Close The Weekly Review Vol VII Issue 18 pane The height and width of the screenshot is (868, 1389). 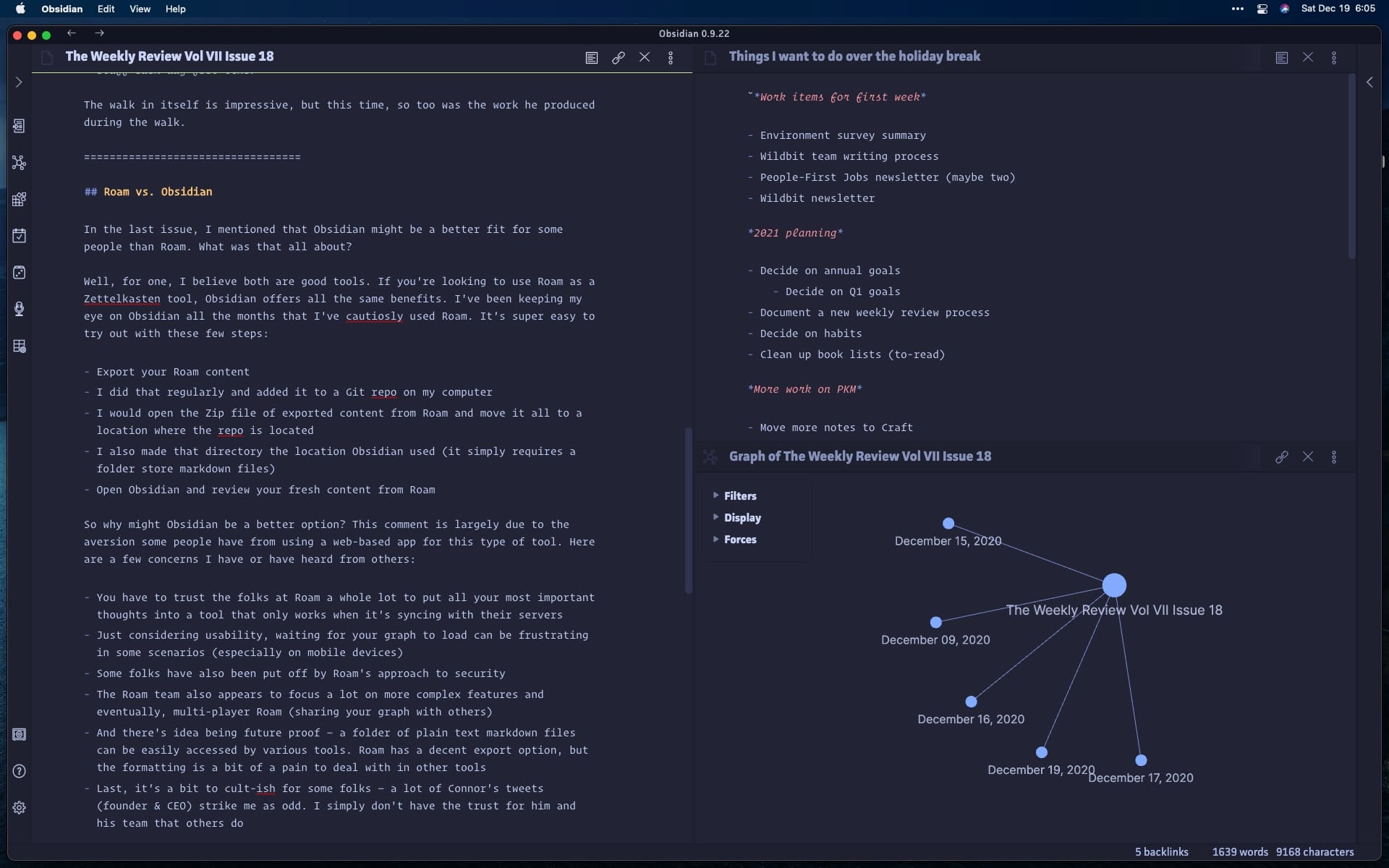pyautogui.click(x=645, y=57)
